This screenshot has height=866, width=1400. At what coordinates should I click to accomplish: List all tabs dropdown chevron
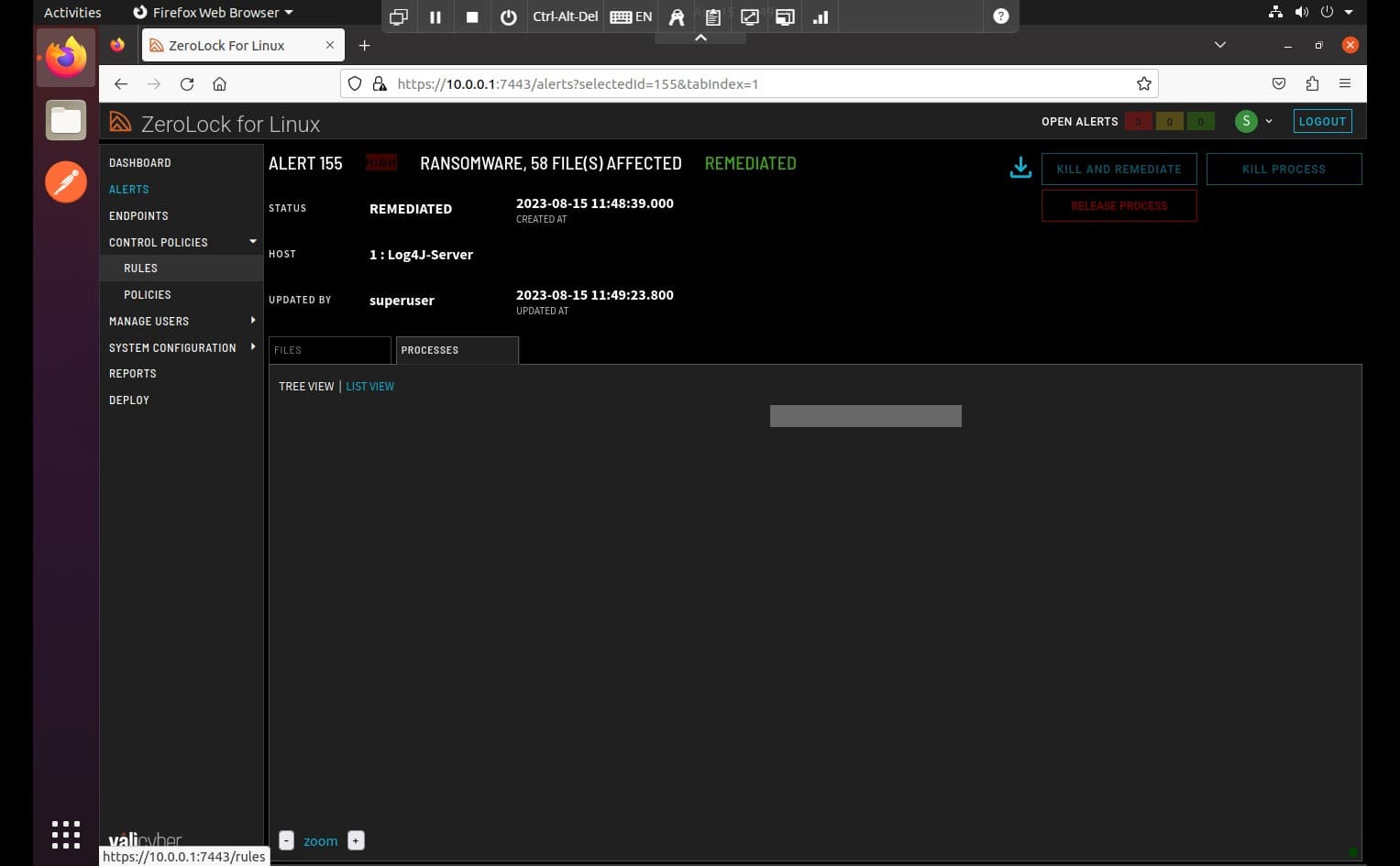click(x=1219, y=45)
